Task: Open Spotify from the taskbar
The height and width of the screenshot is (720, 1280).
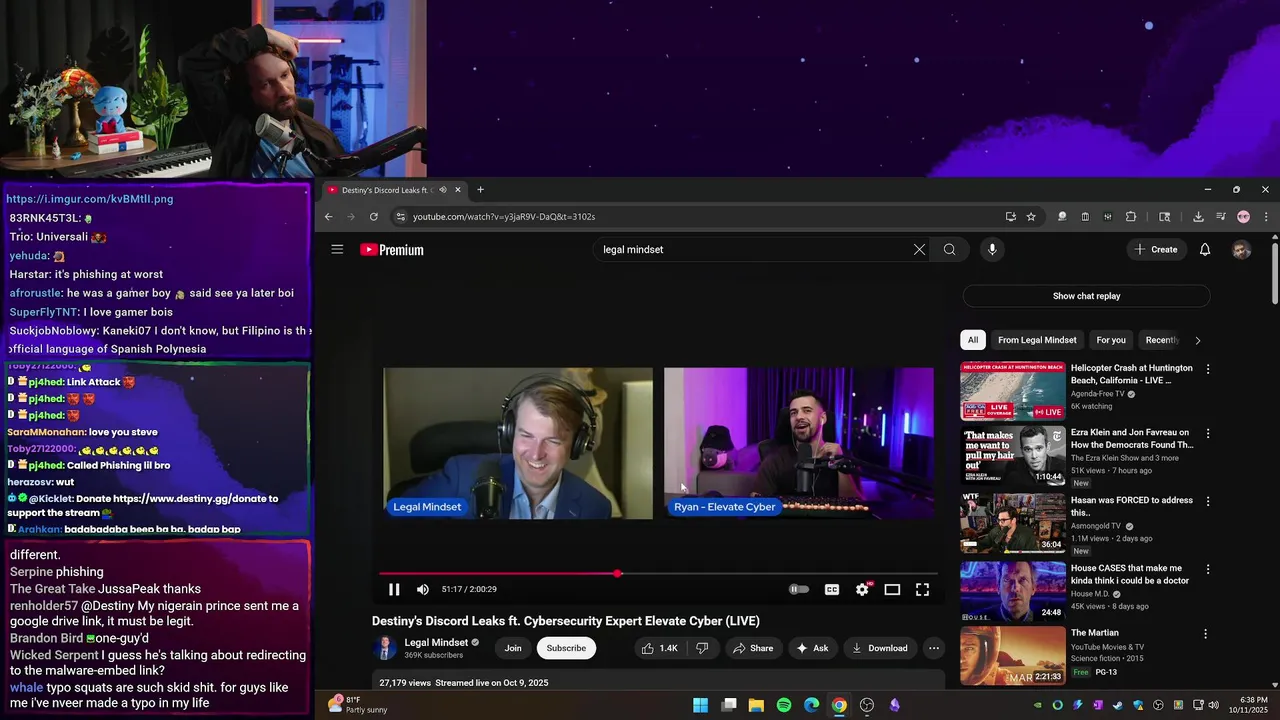Action: (784, 705)
